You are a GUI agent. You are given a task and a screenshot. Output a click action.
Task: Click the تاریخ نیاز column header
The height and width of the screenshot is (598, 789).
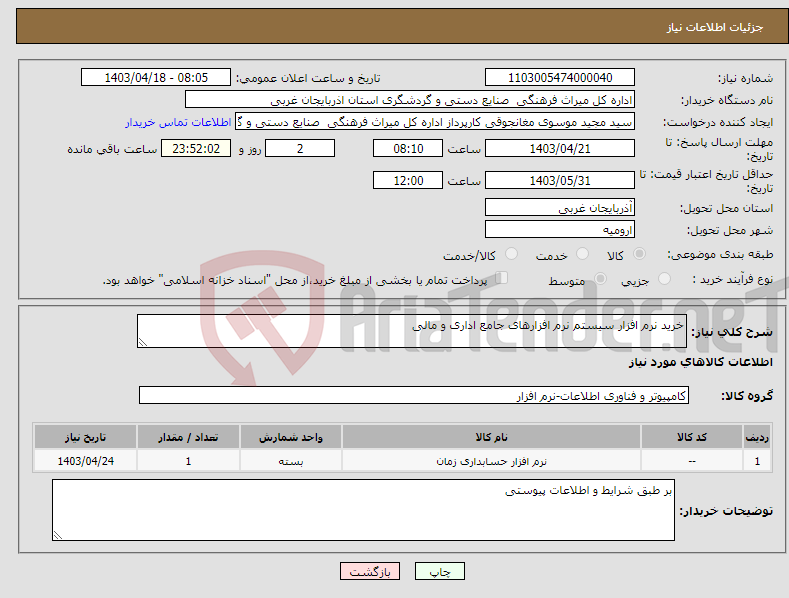[x=85, y=437]
